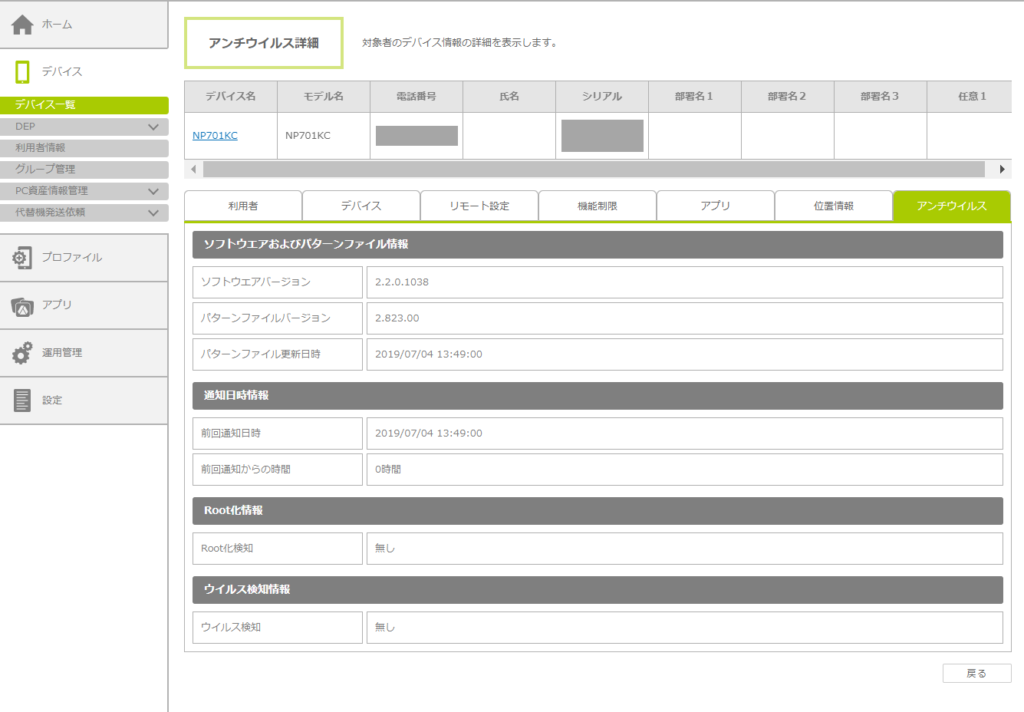This screenshot has height=712, width=1024.
Task: Click the App section icon
Action: (x=22, y=306)
